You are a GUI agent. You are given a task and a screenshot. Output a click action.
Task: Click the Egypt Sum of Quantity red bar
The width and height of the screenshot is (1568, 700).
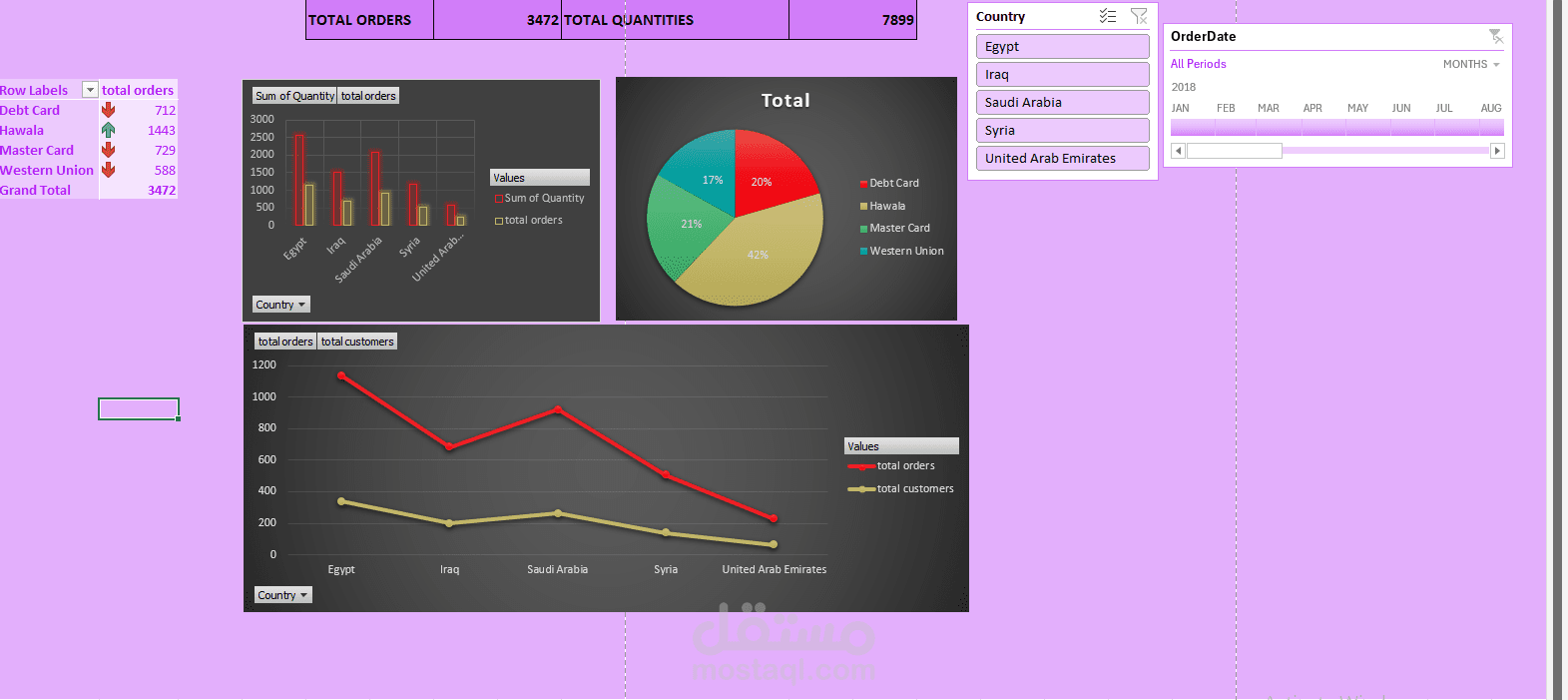[x=298, y=180]
